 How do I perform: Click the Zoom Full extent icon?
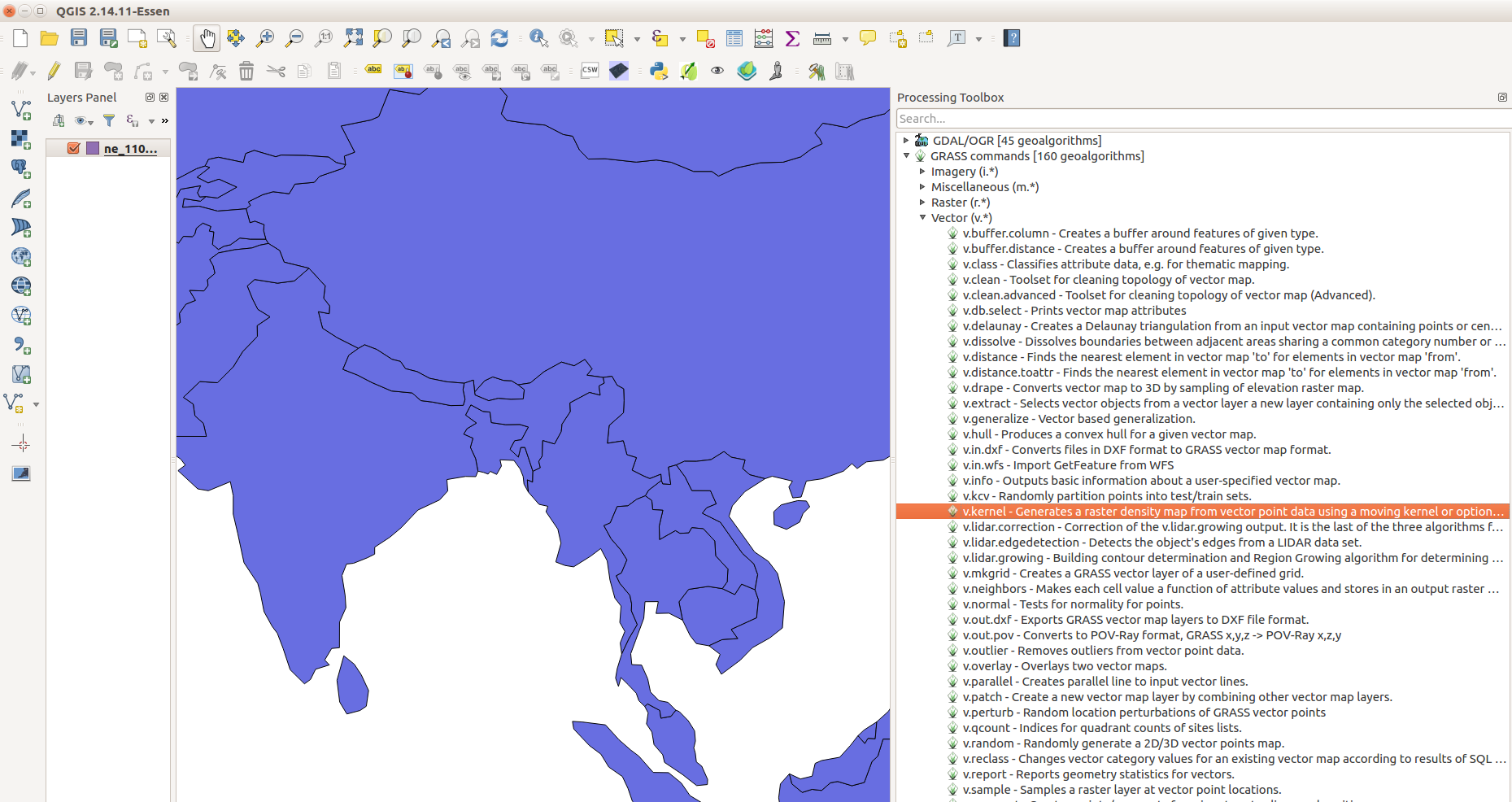pos(353,38)
